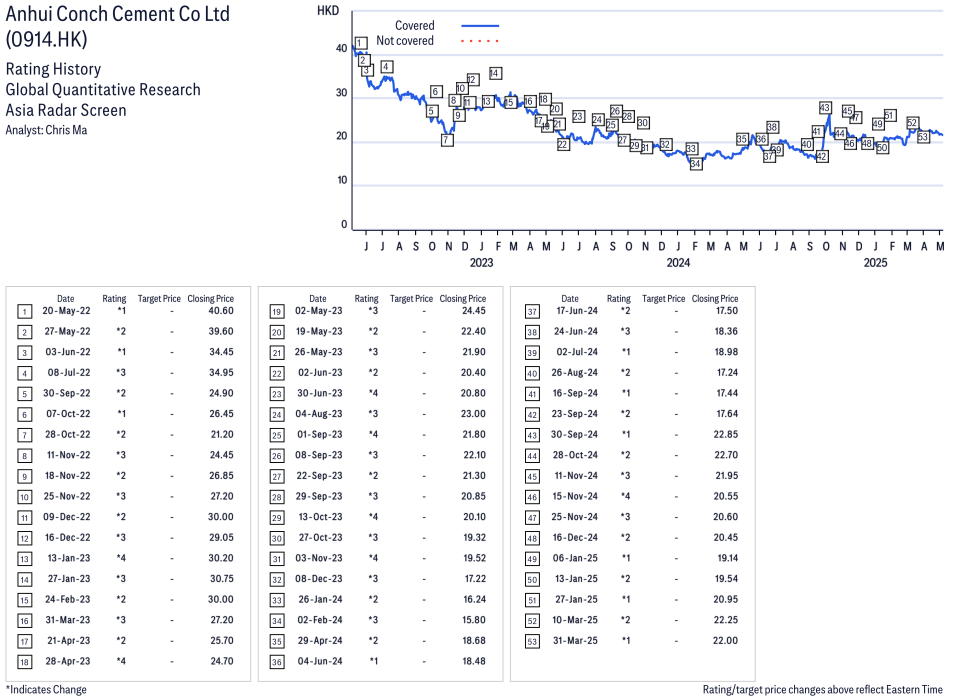Select the date 17-Jun-24
954x696 pixels.
point(577,311)
